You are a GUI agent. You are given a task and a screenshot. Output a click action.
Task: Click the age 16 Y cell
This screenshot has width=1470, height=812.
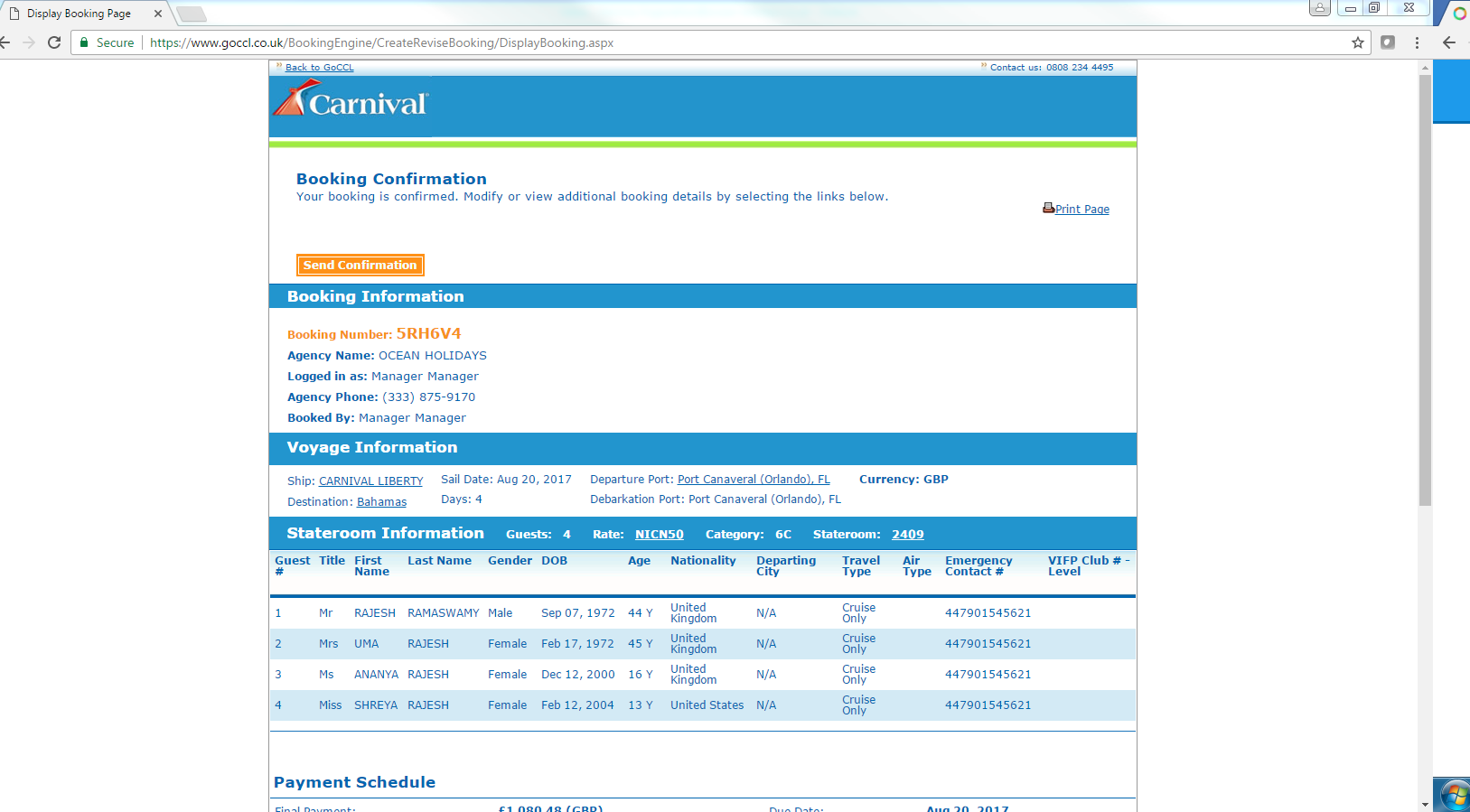click(x=641, y=675)
